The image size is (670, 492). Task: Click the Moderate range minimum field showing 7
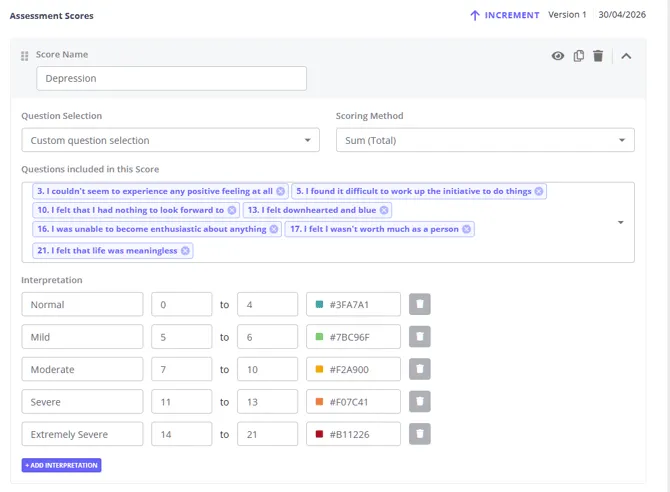point(182,369)
